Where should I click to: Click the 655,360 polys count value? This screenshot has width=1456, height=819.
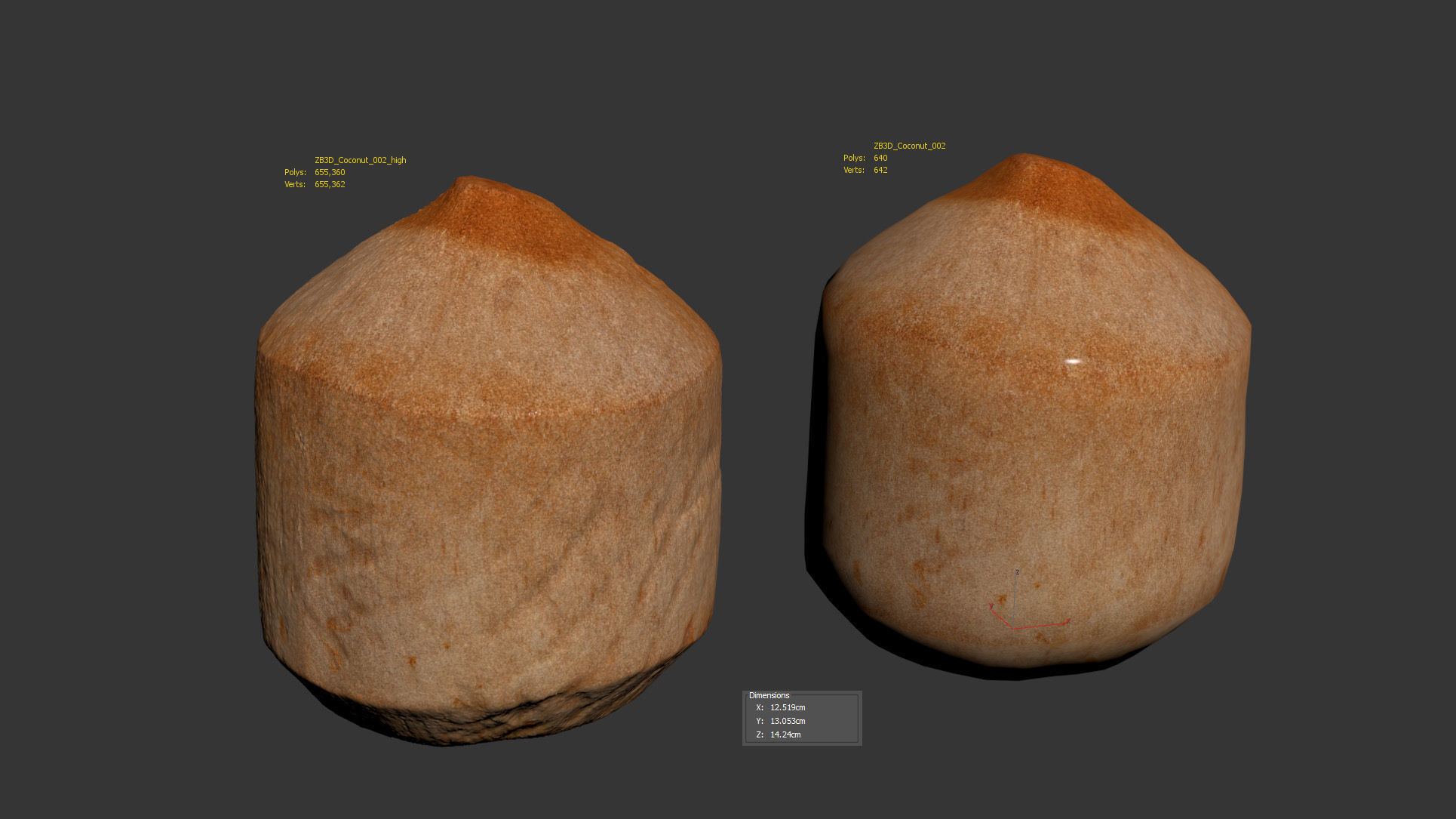click(x=330, y=172)
